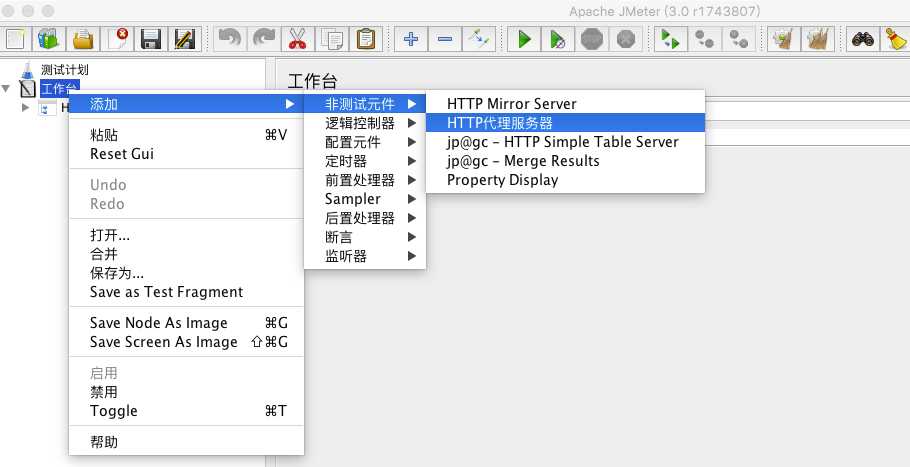Click the Toggle element icon
Image resolution: width=910 pixels, height=467 pixels.
[x=479, y=39]
